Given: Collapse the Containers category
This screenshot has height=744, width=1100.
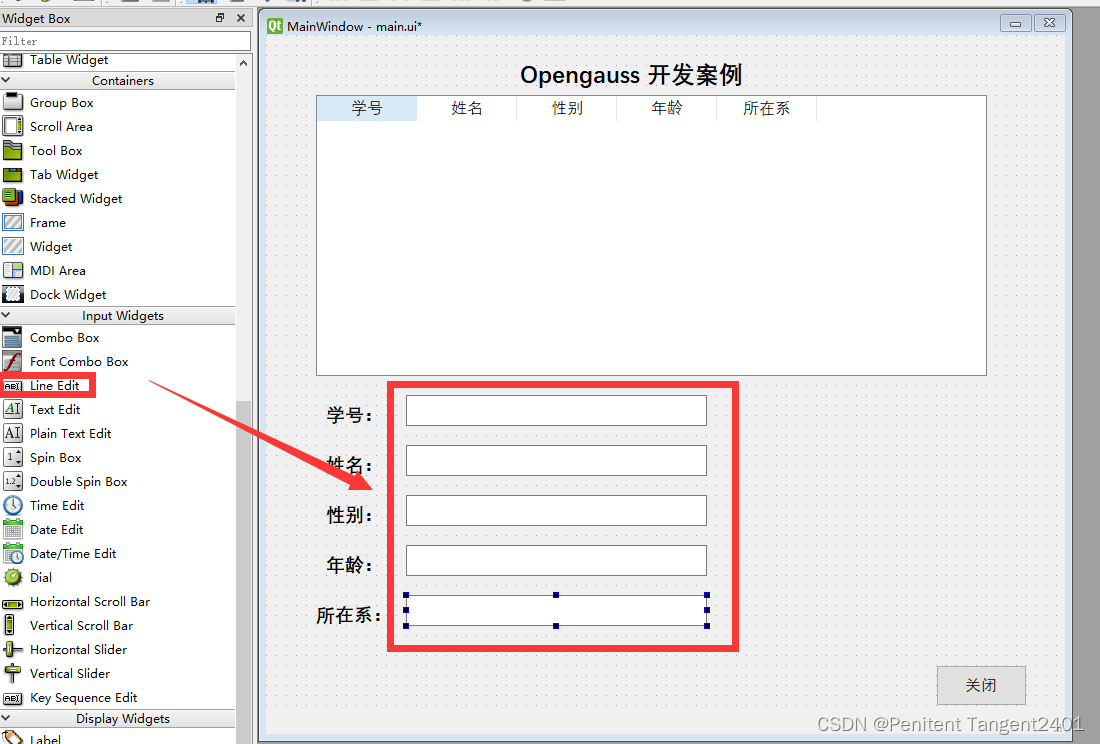Looking at the screenshot, I should coord(6,81).
